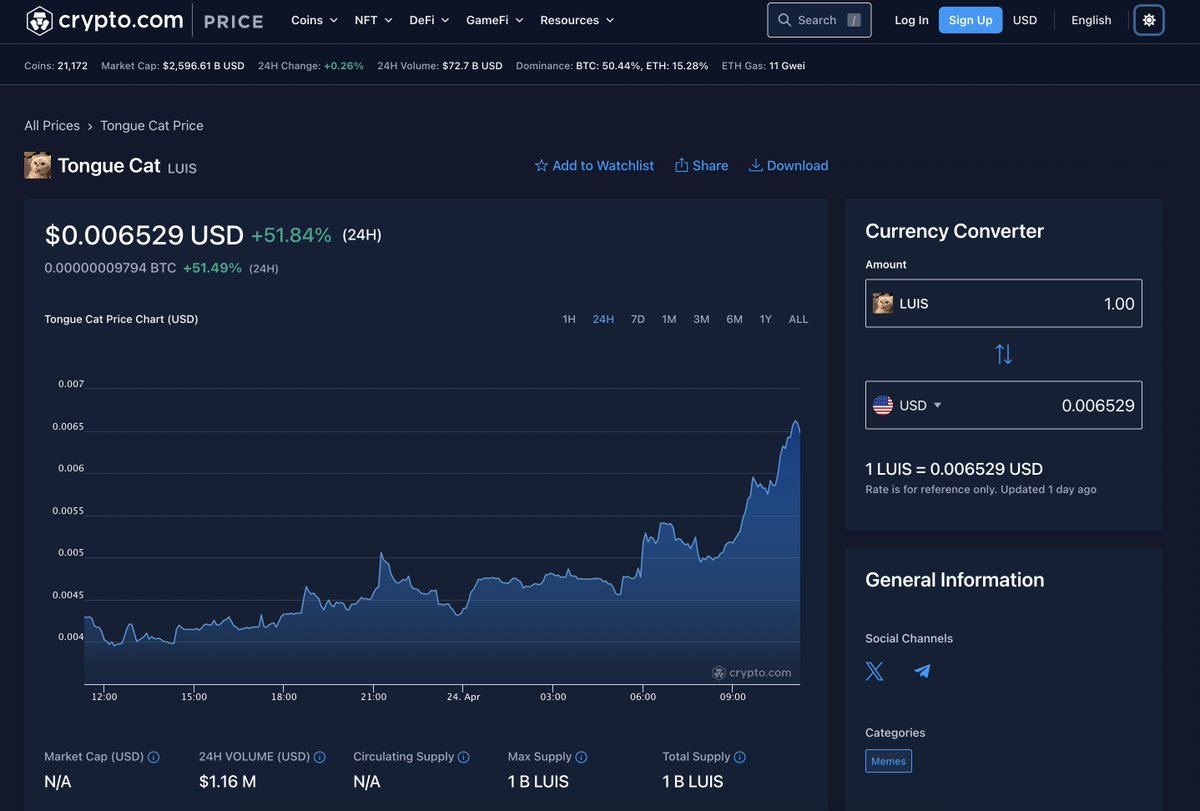Open the USD dropdown in converter

(x=920, y=405)
